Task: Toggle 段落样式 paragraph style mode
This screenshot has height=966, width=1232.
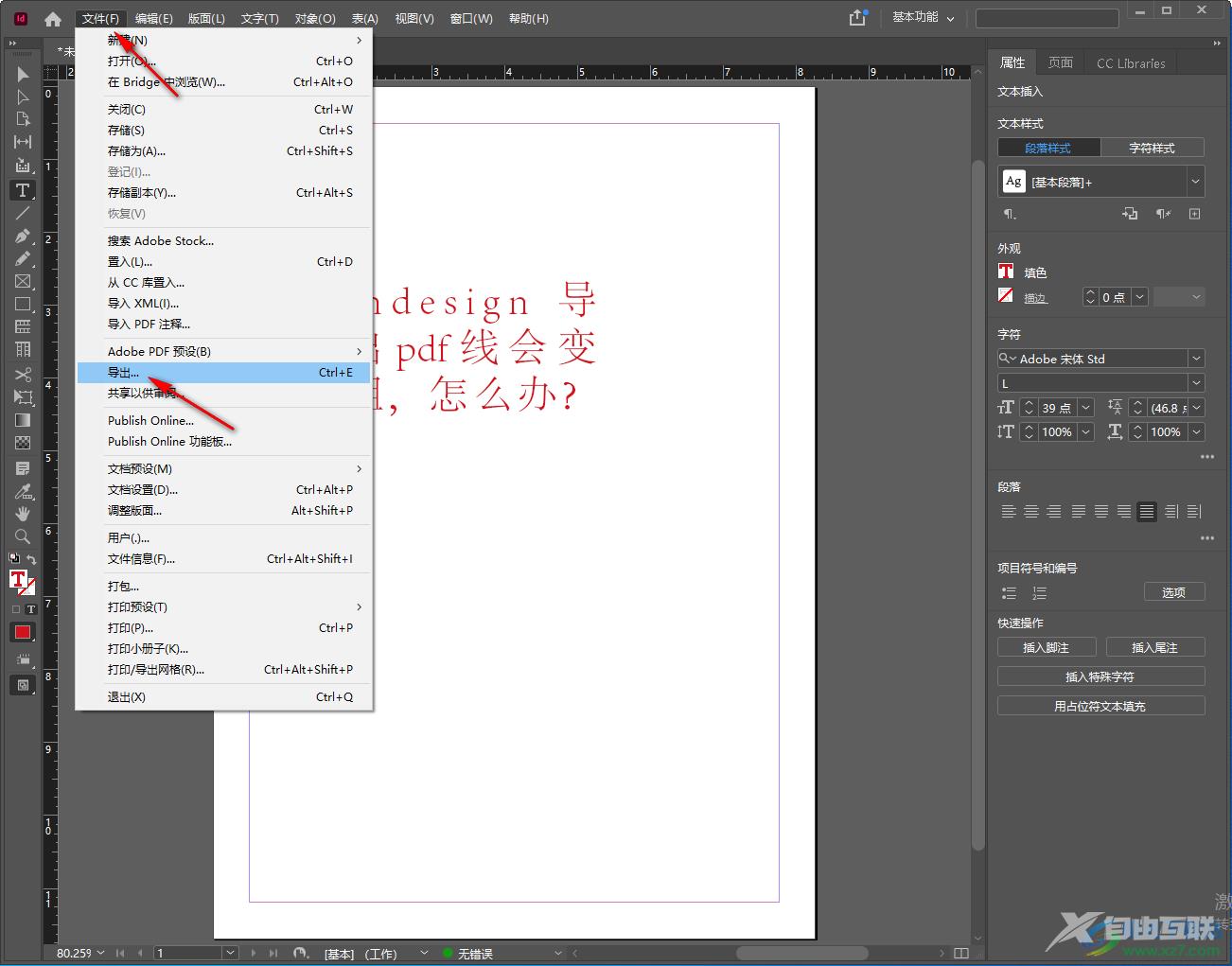Action: pyautogui.click(x=1048, y=148)
